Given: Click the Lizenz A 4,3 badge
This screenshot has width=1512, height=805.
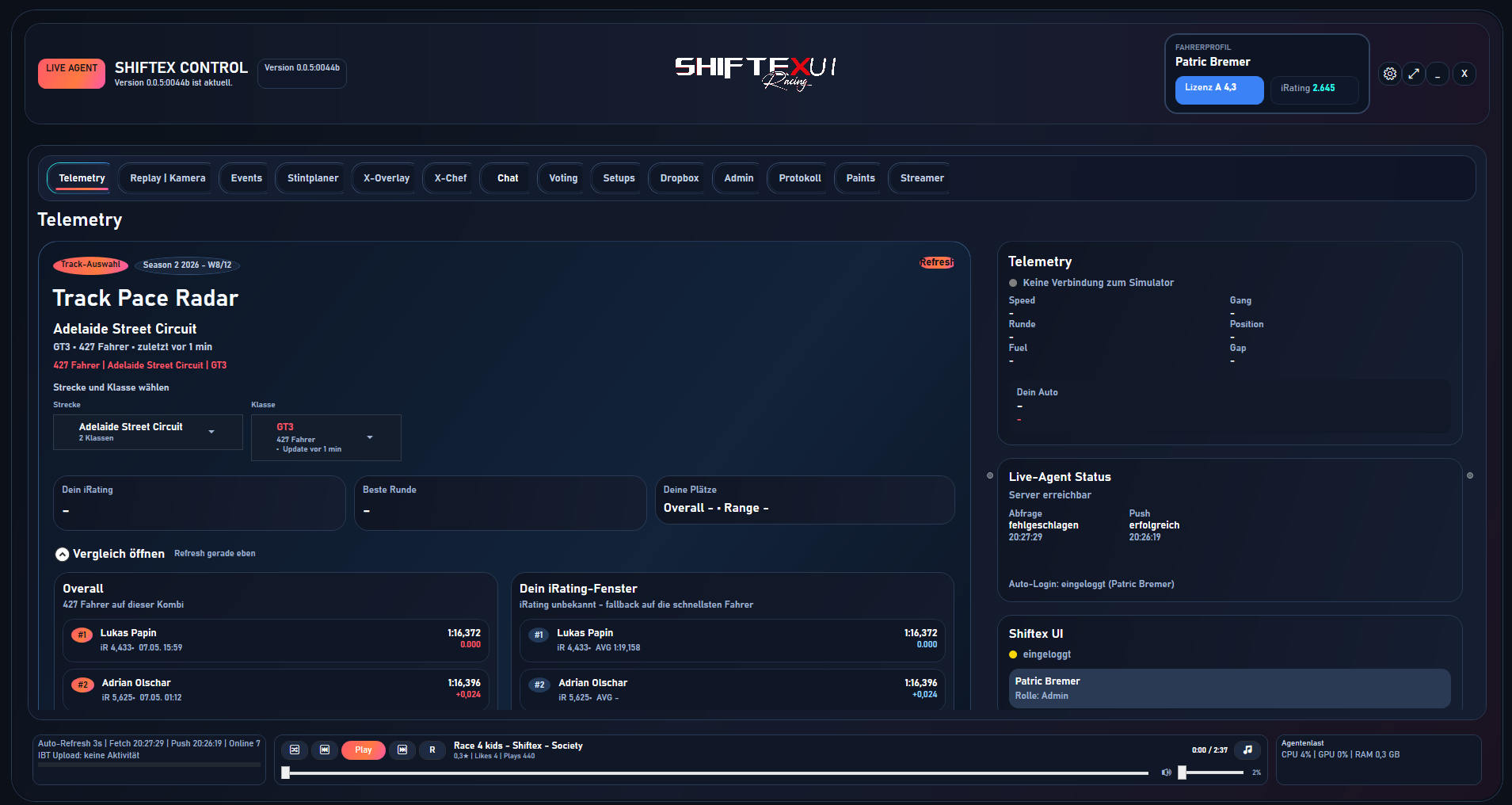Looking at the screenshot, I should pyautogui.click(x=1219, y=90).
